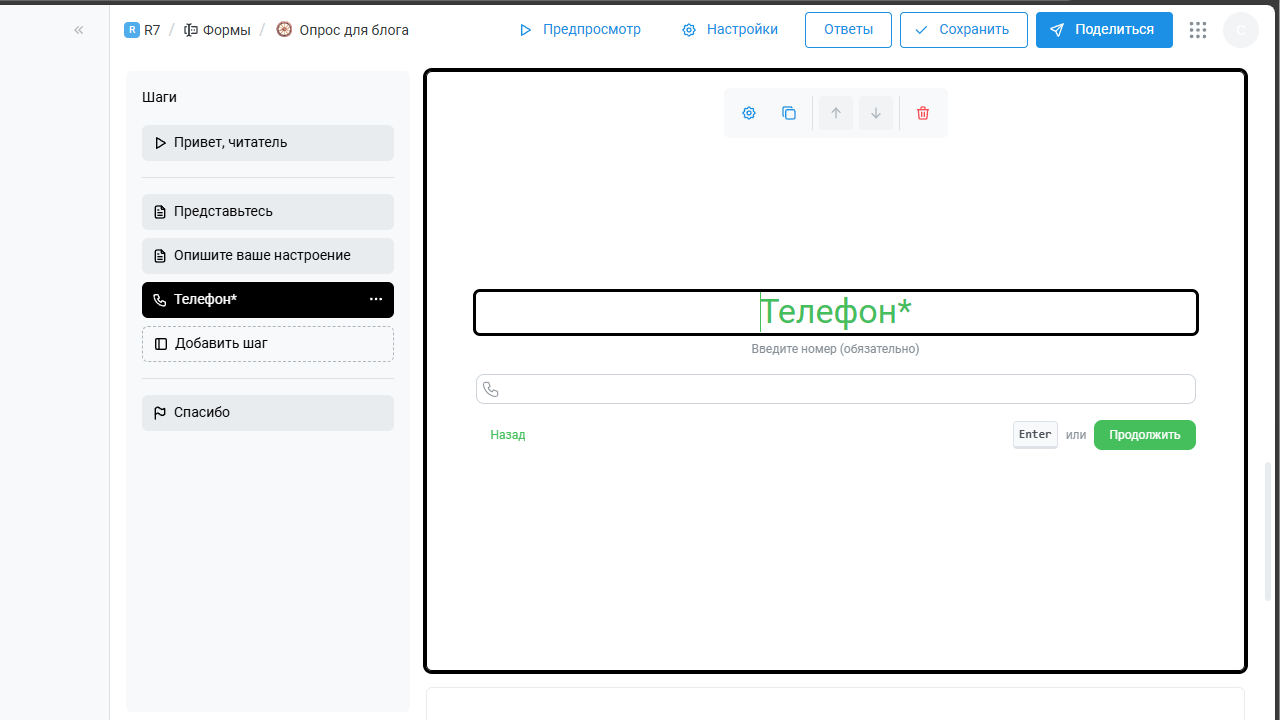1280x720 pixels.
Task: Share the form via Поделиться
Action: (1104, 30)
